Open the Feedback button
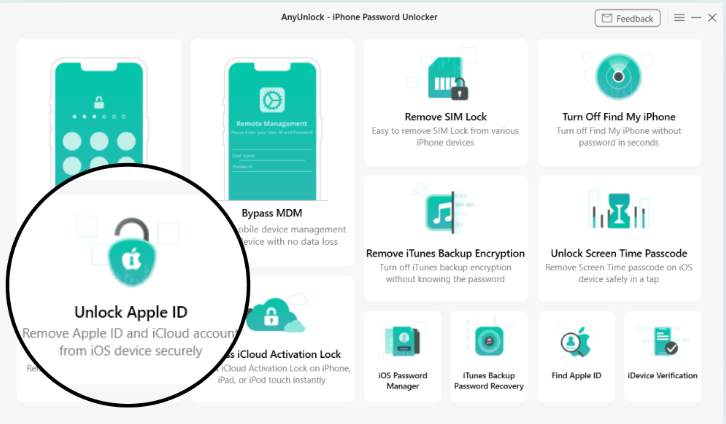The height and width of the screenshot is (424, 726). [625, 18]
